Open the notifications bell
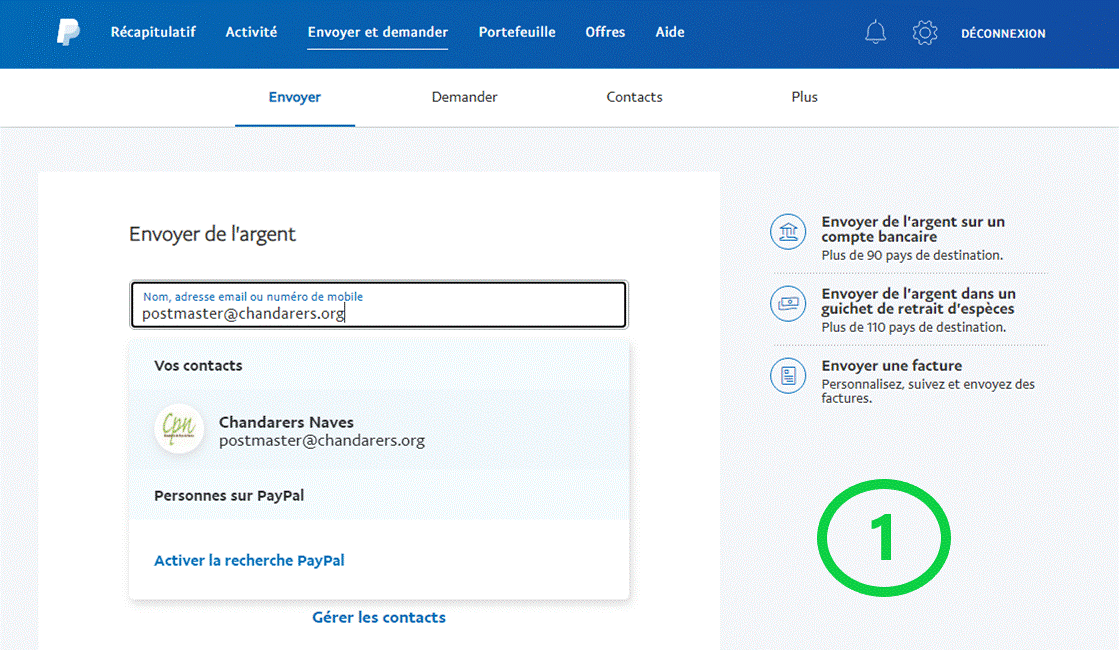 (876, 33)
